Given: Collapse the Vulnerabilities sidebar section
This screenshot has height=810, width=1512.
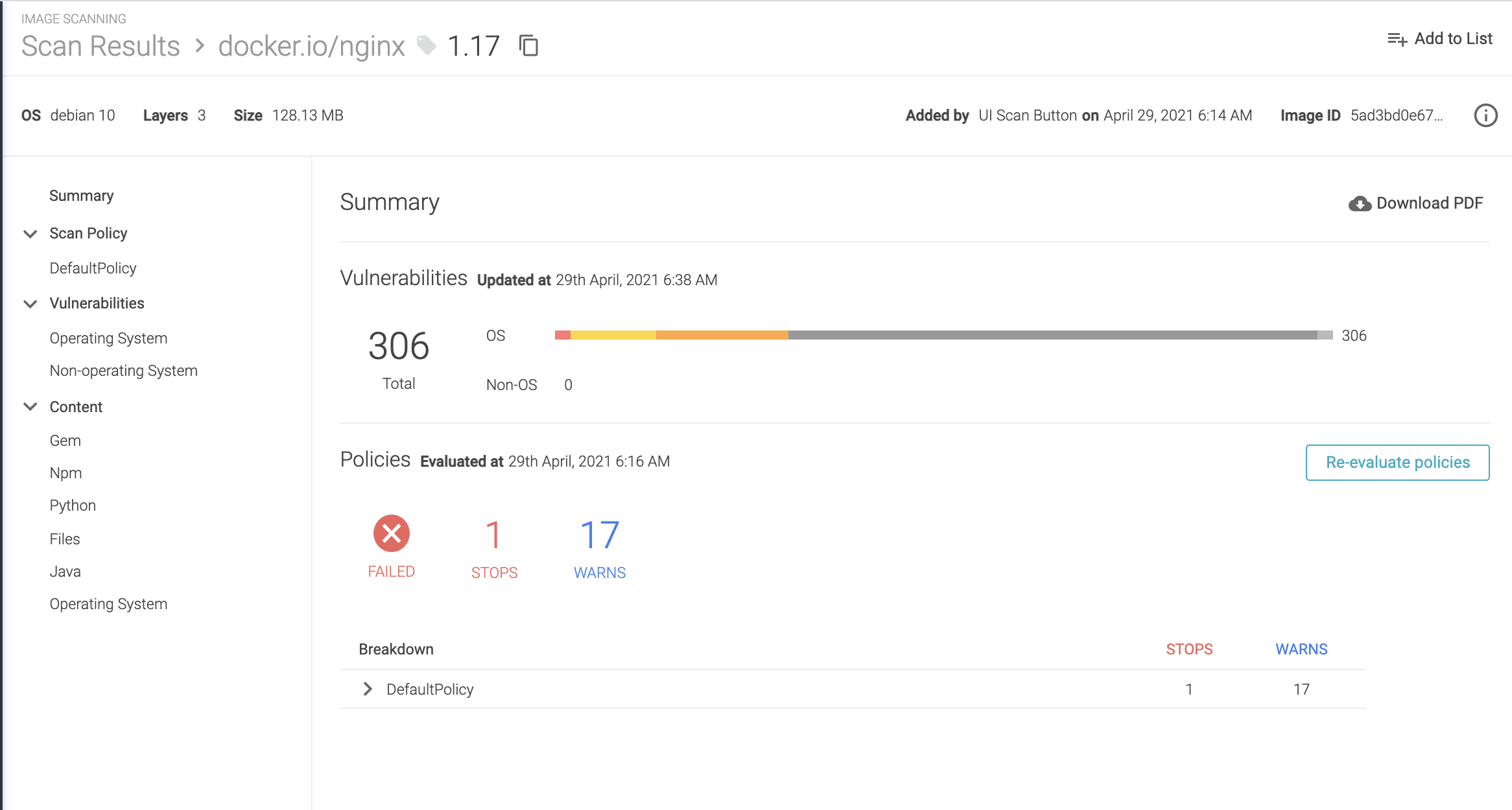Looking at the screenshot, I should click(x=30, y=304).
